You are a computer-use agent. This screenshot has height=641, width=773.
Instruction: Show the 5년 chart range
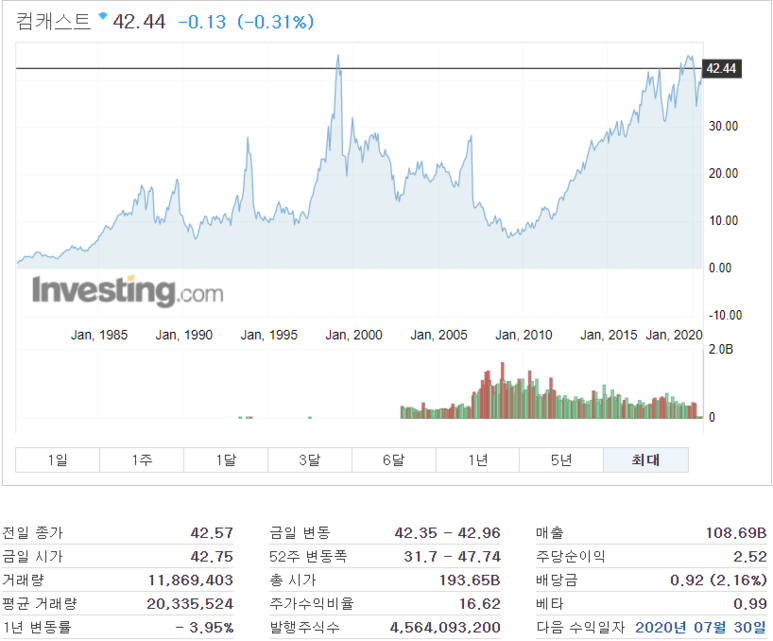[x=562, y=460]
